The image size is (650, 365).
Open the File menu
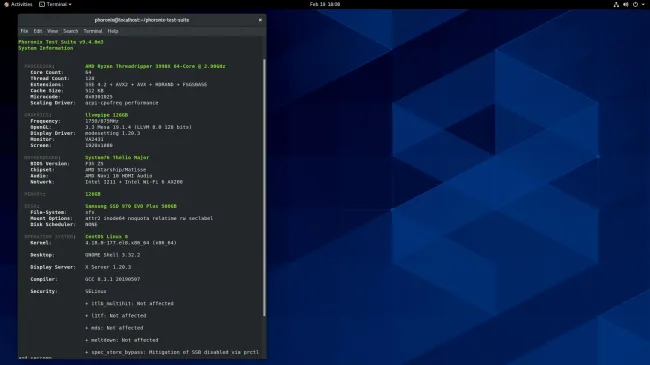pyautogui.click(x=24, y=31)
